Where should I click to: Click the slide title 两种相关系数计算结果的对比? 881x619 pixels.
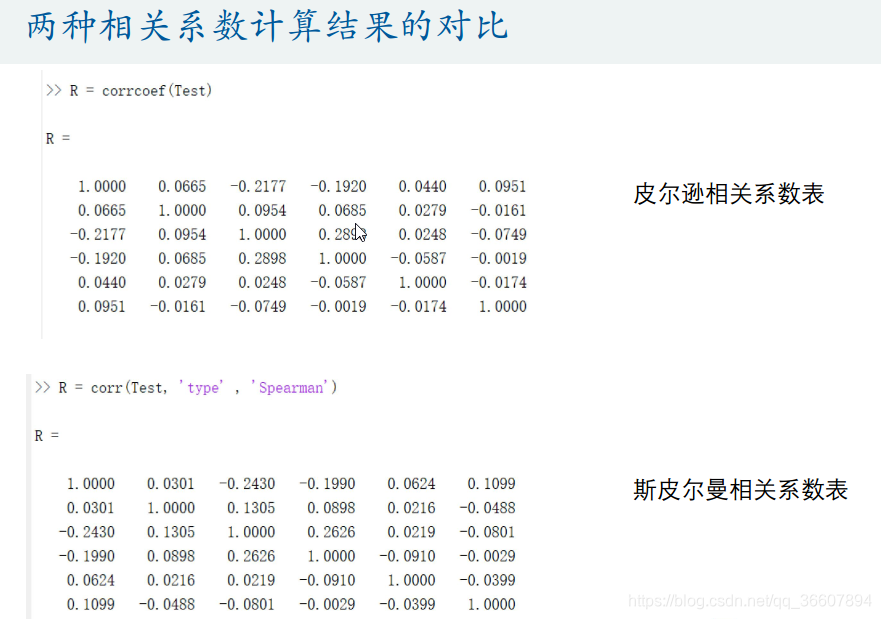267,26
